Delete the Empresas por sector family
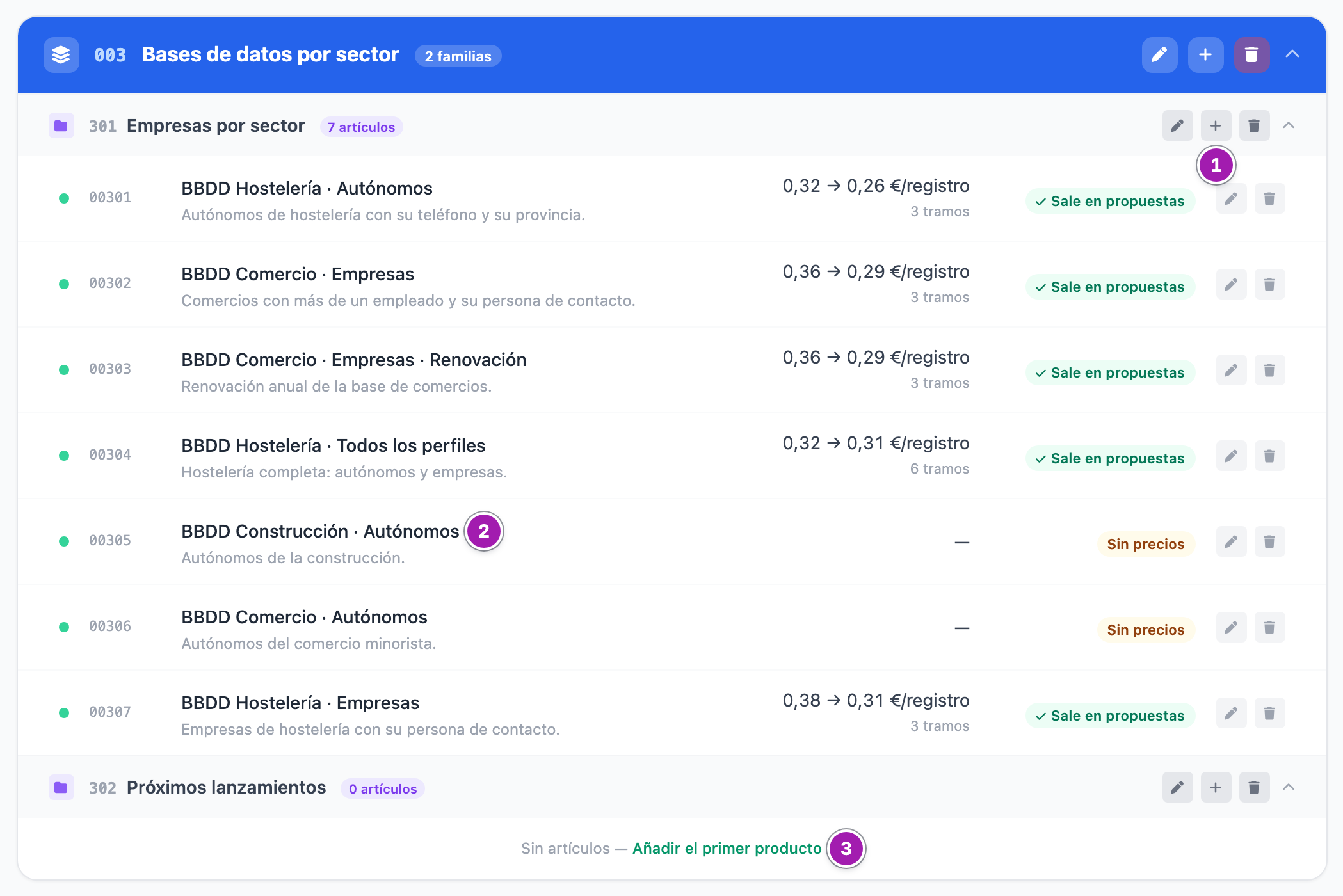The width and height of the screenshot is (1343, 896). pyautogui.click(x=1254, y=125)
